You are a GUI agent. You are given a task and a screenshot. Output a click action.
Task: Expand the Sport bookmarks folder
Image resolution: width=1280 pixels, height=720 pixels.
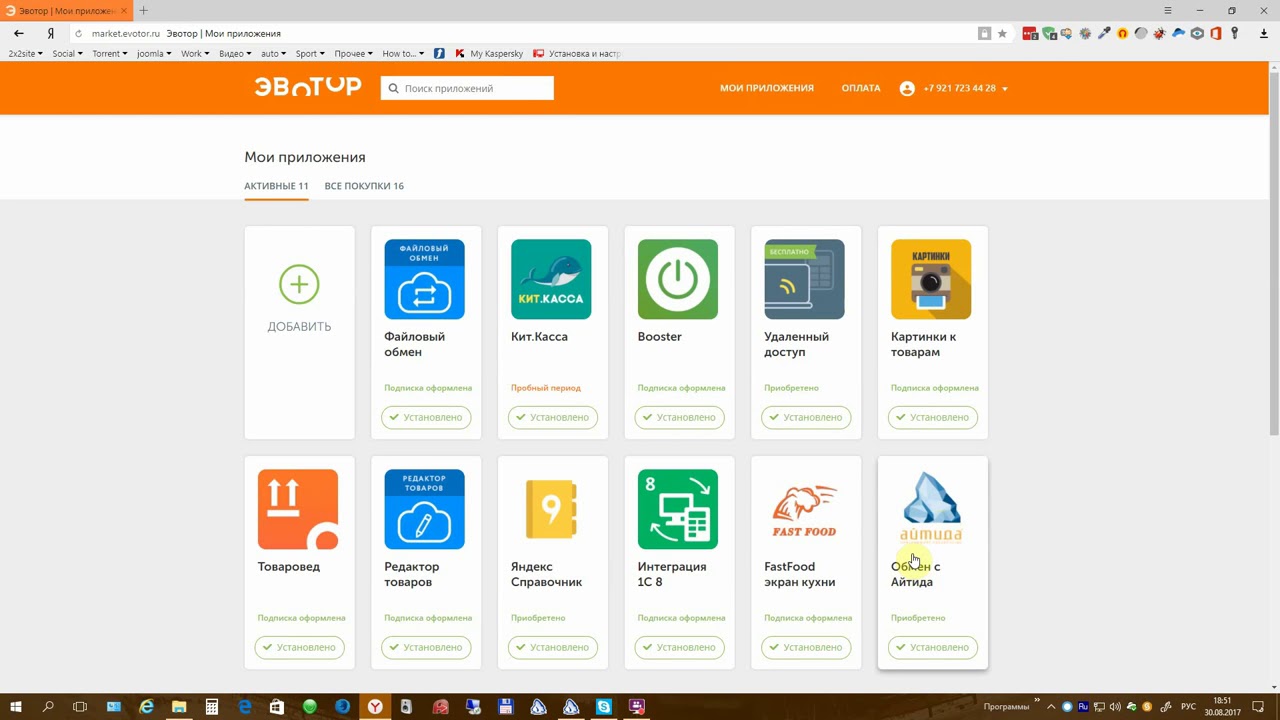[x=310, y=54]
